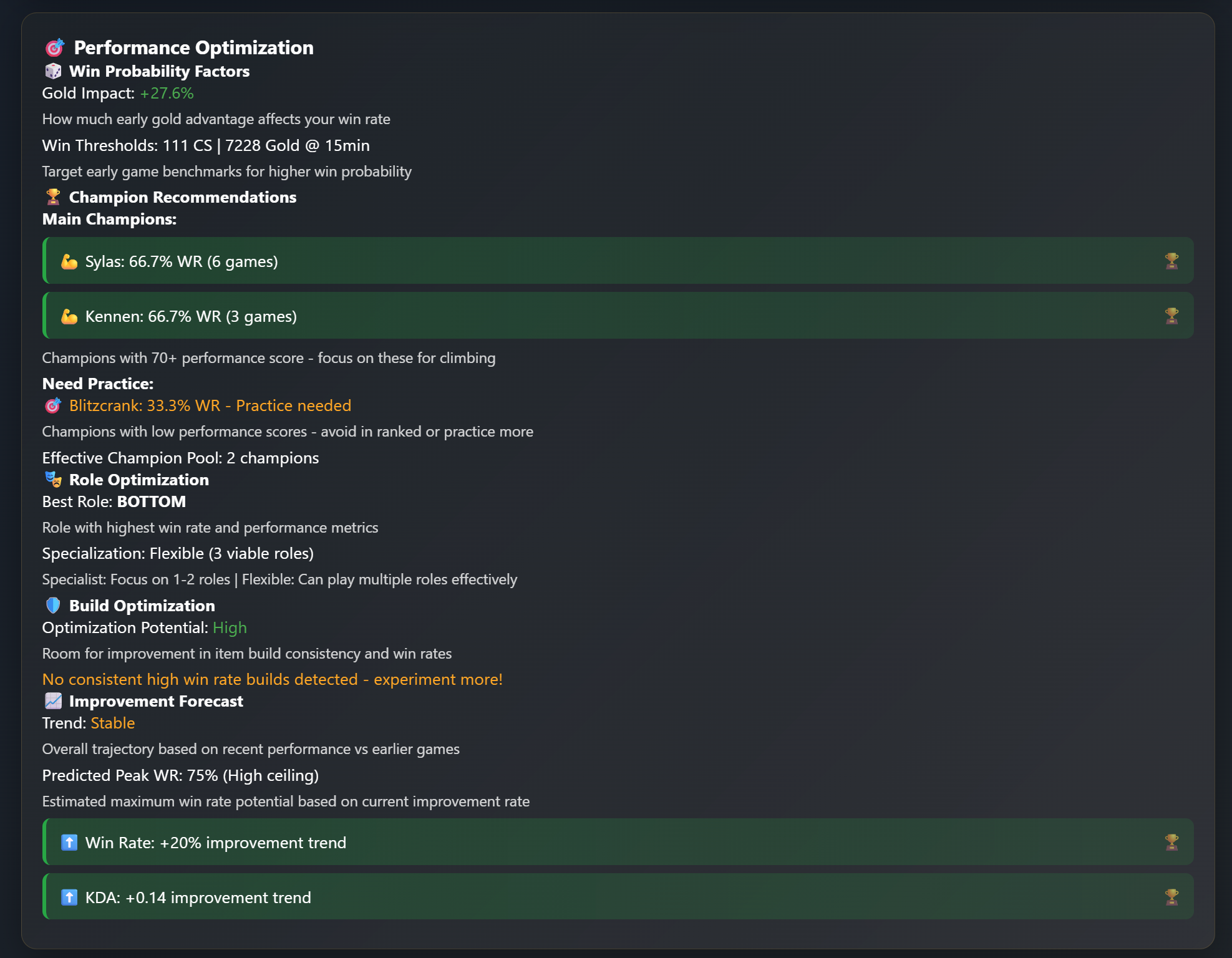Click the up arrow icon on Win Rate card
The image size is (1232, 958).
tap(69, 843)
